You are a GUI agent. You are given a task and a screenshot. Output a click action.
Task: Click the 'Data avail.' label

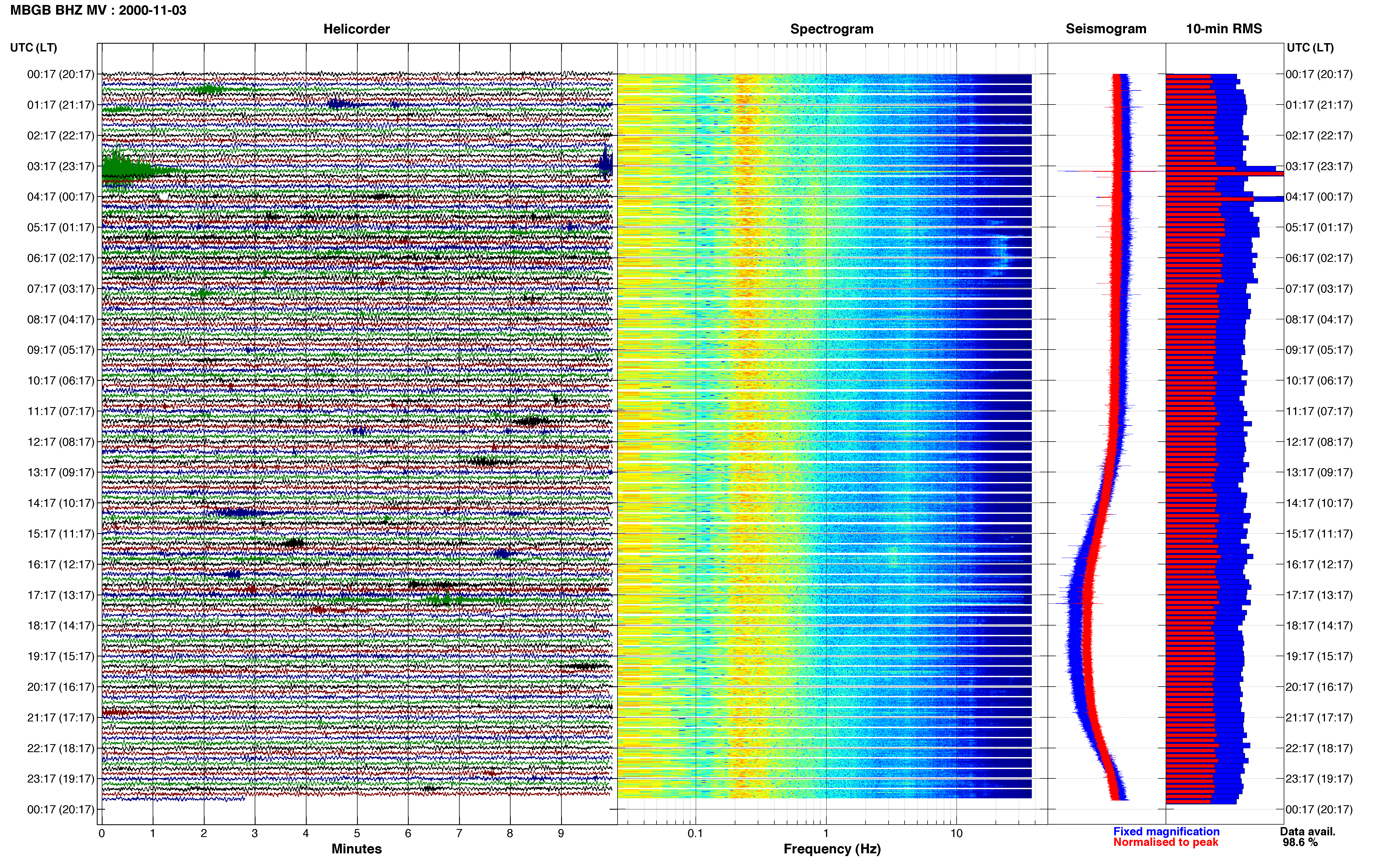tap(1308, 831)
